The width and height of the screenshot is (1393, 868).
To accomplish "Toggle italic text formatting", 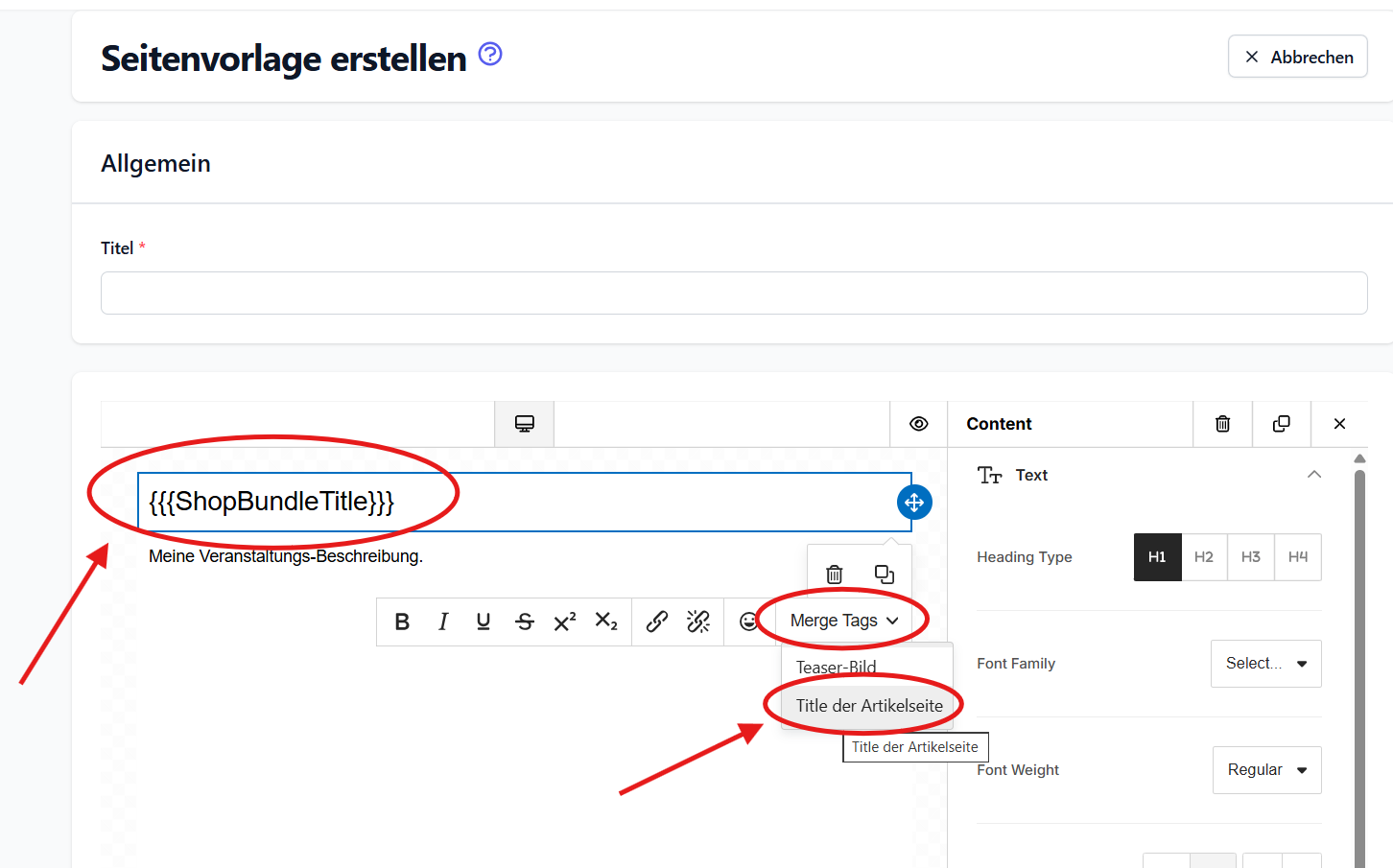I will coord(442,622).
